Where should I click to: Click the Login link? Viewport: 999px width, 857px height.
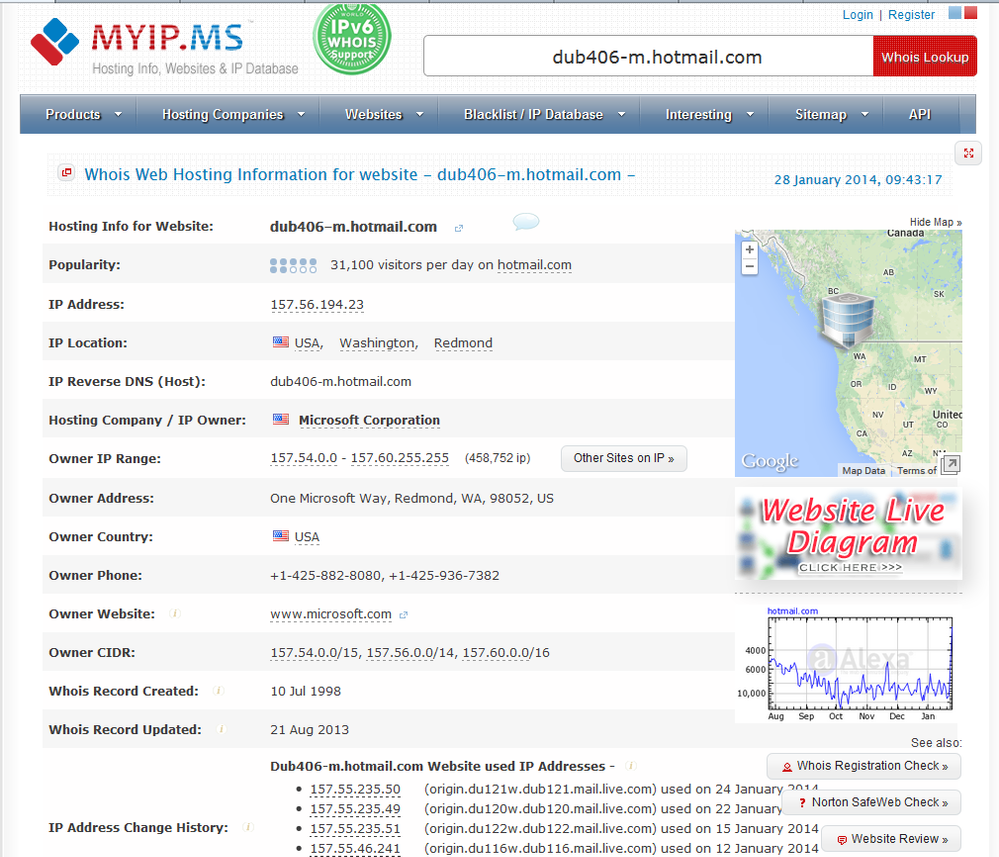pos(858,15)
